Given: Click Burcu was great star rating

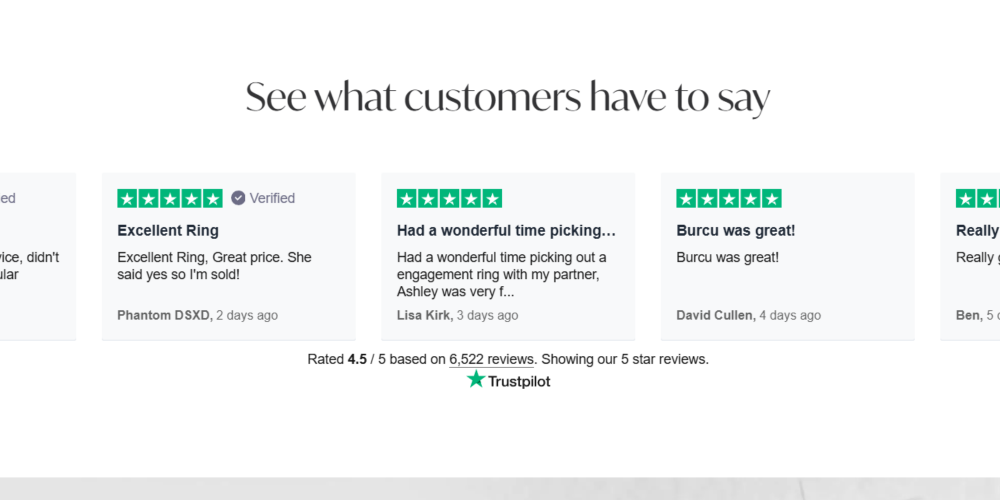Looking at the screenshot, I should (x=729, y=198).
